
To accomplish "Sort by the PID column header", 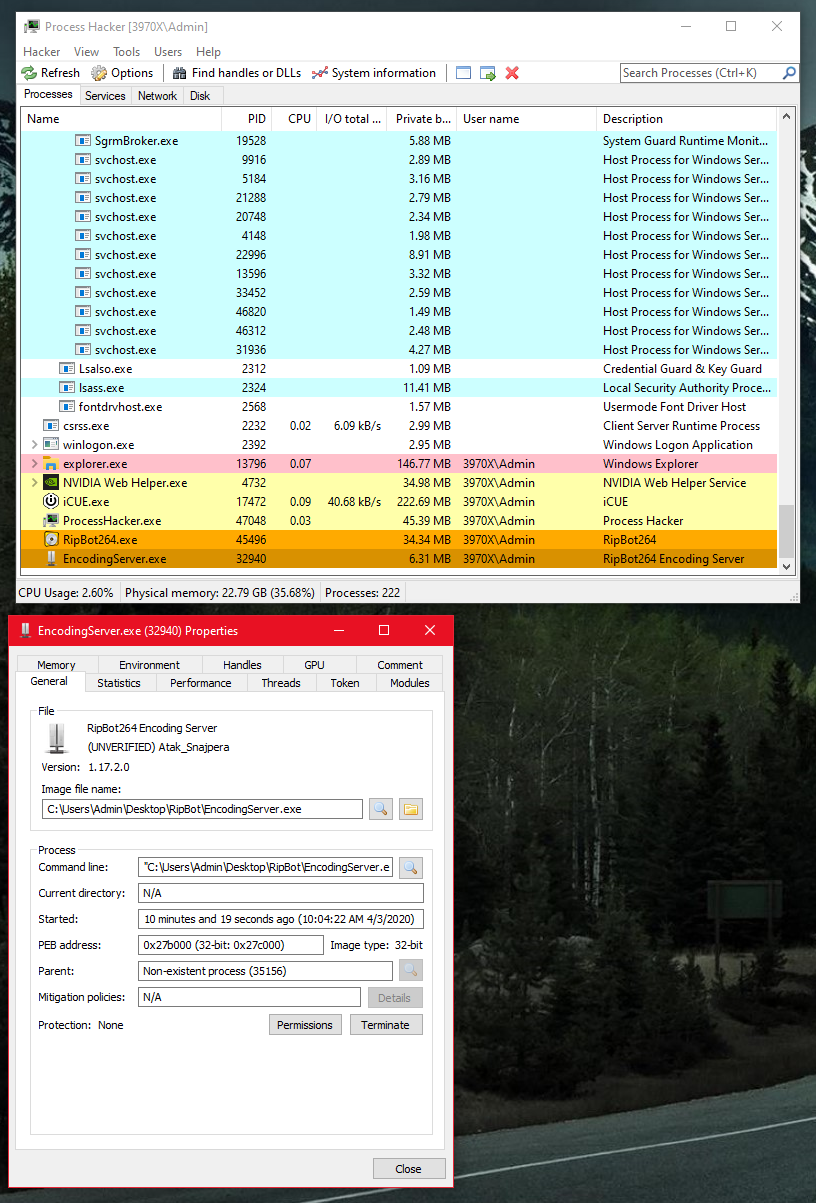I will click(246, 118).
